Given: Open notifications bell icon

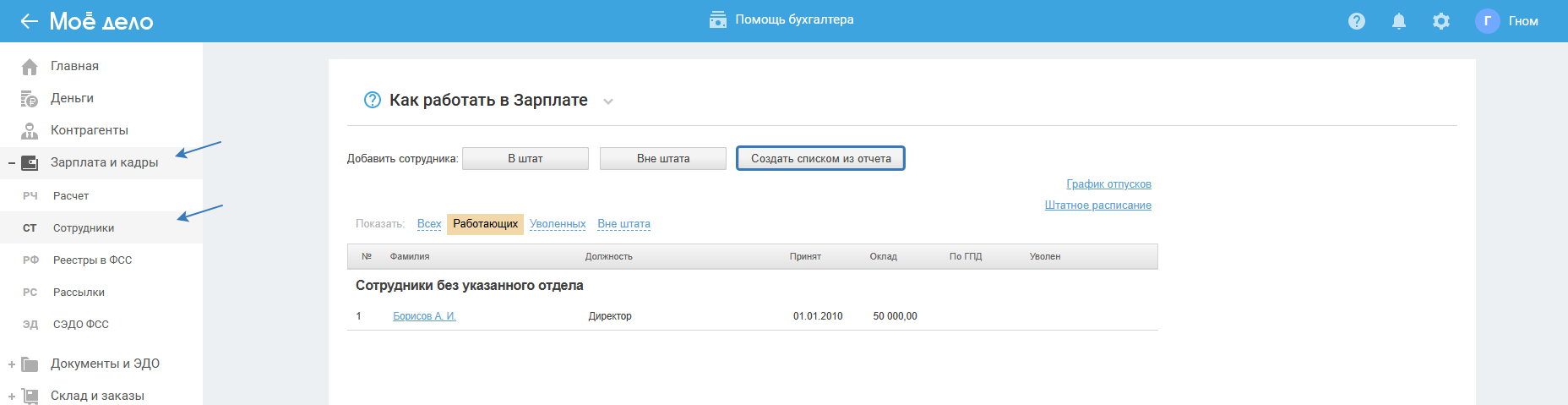Looking at the screenshot, I should coord(1399,21).
